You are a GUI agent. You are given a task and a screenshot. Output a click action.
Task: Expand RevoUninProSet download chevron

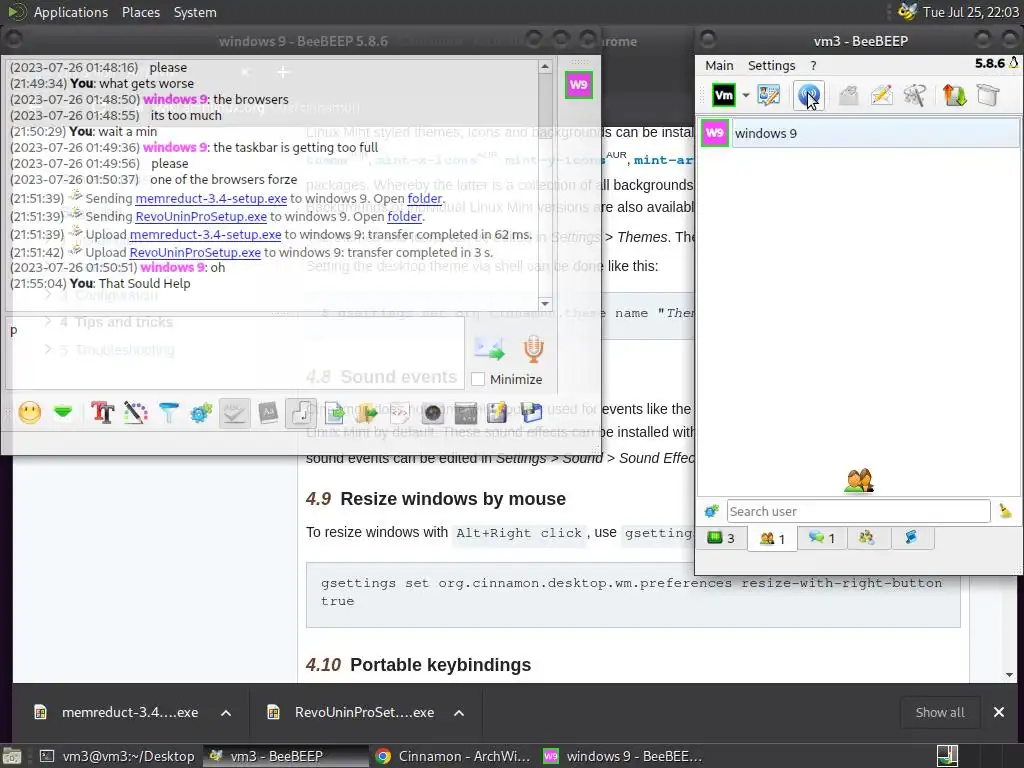[x=459, y=712]
